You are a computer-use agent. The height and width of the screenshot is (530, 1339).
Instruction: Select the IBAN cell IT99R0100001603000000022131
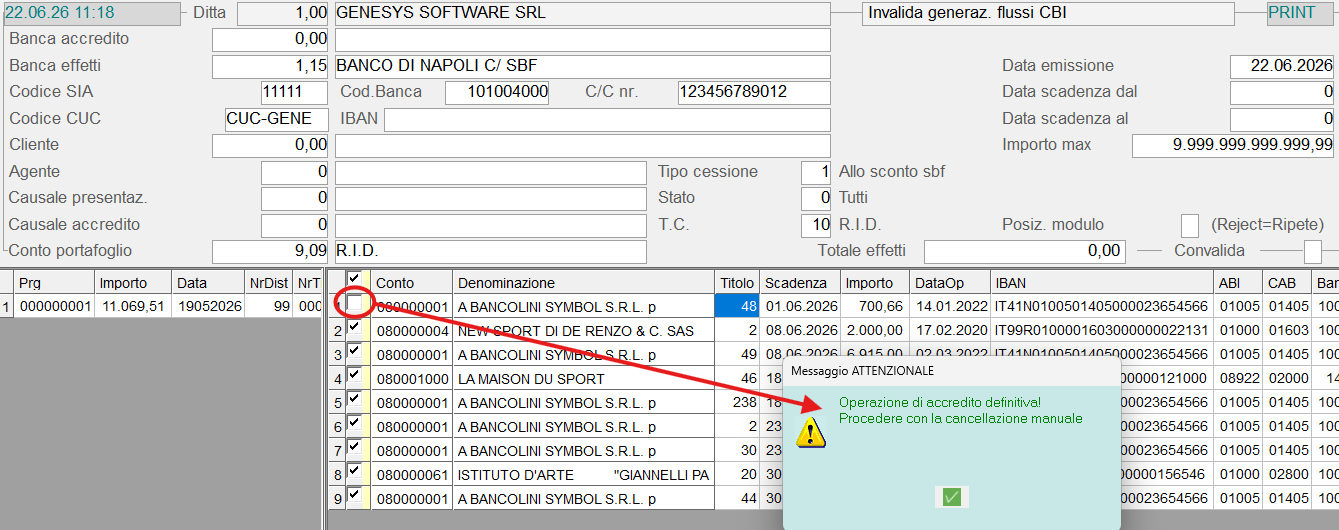pyautogui.click(x=1102, y=330)
